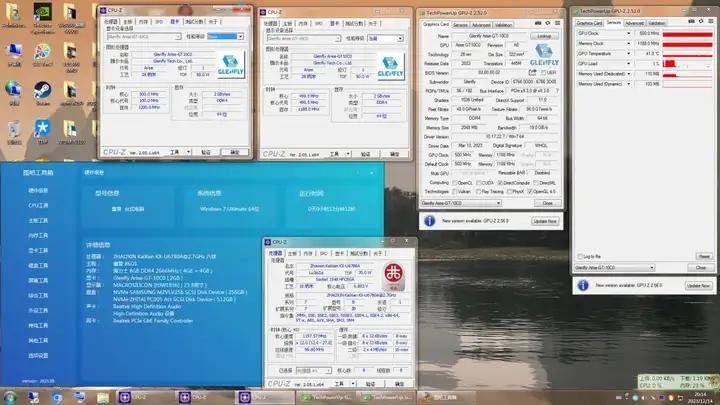Click the GPU Load sensor graph
This screenshot has width=720, height=405.
pyautogui.click(x=687, y=64)
